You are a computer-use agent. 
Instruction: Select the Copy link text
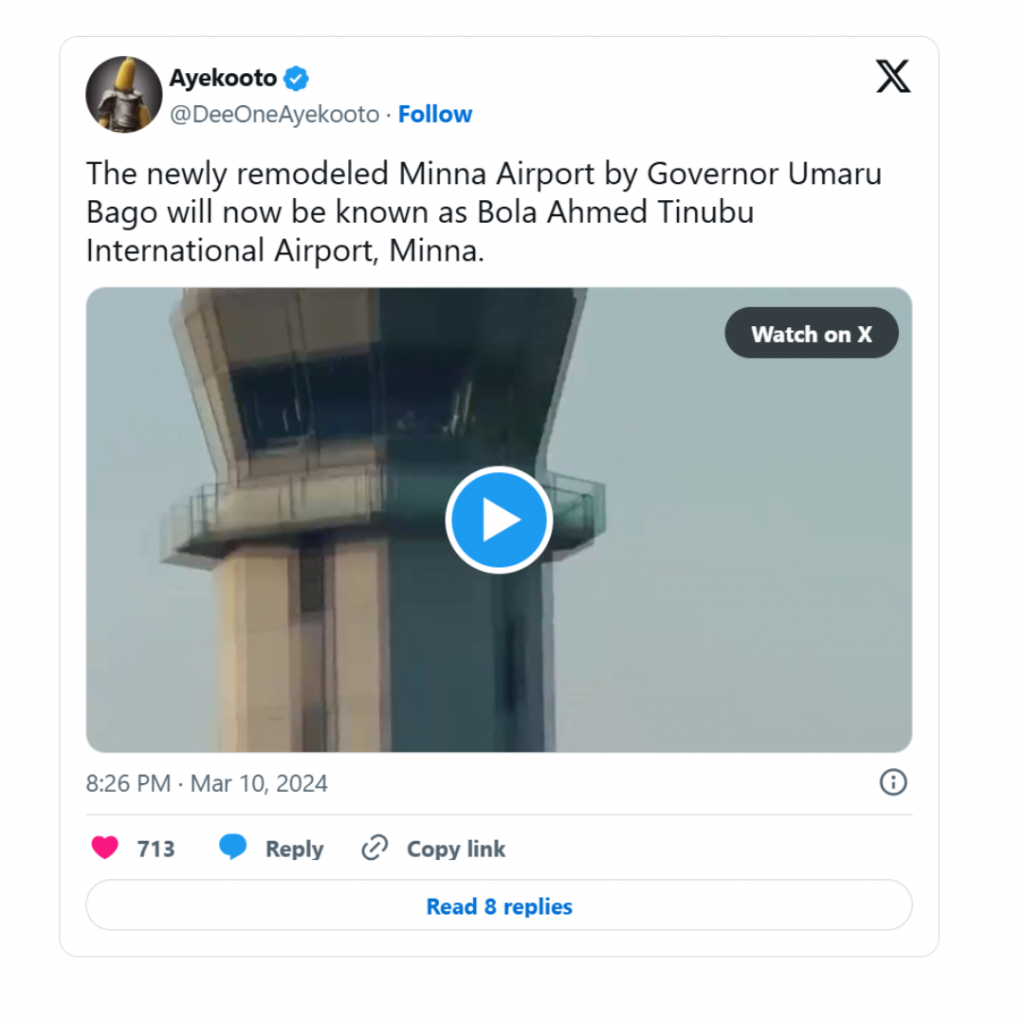pos(456,849)
